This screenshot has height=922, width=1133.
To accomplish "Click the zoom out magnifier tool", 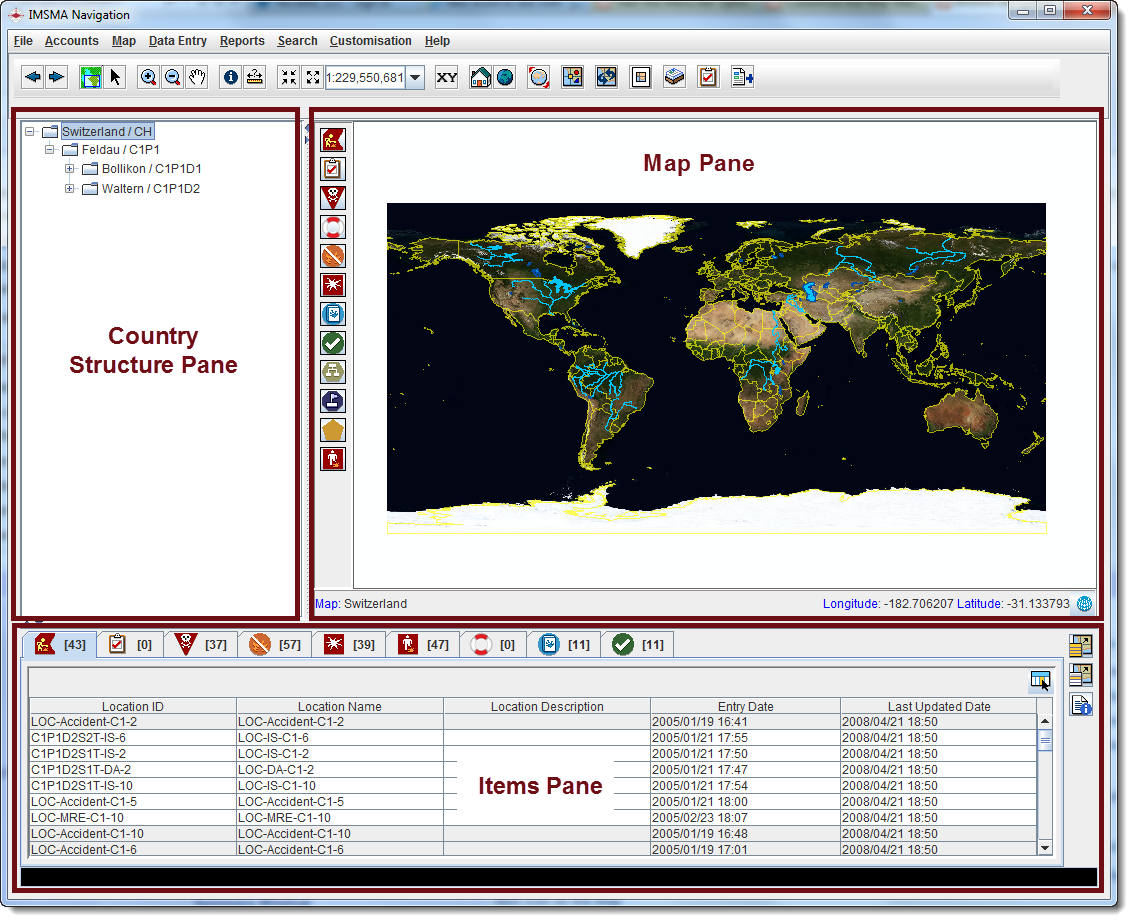I will click(172, 78).
